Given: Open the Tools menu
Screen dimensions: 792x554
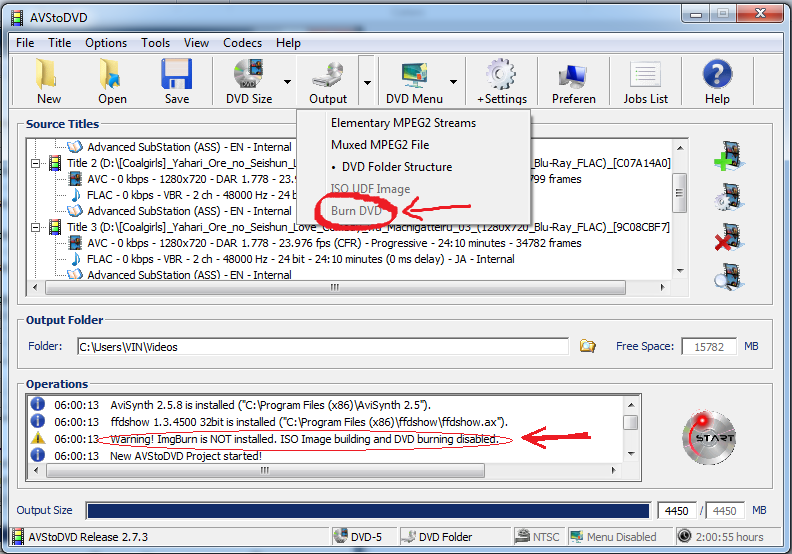Looking at the screenshot, I should [x=156, y=43].
